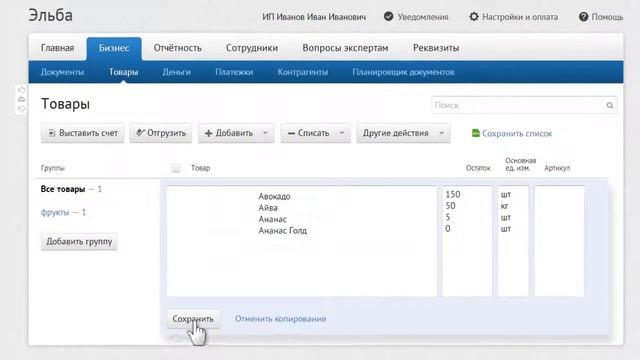Viewport: 640px width, 360px height.
Task: Open the Другие действия dropdown
Action: (x=403, y=133)
